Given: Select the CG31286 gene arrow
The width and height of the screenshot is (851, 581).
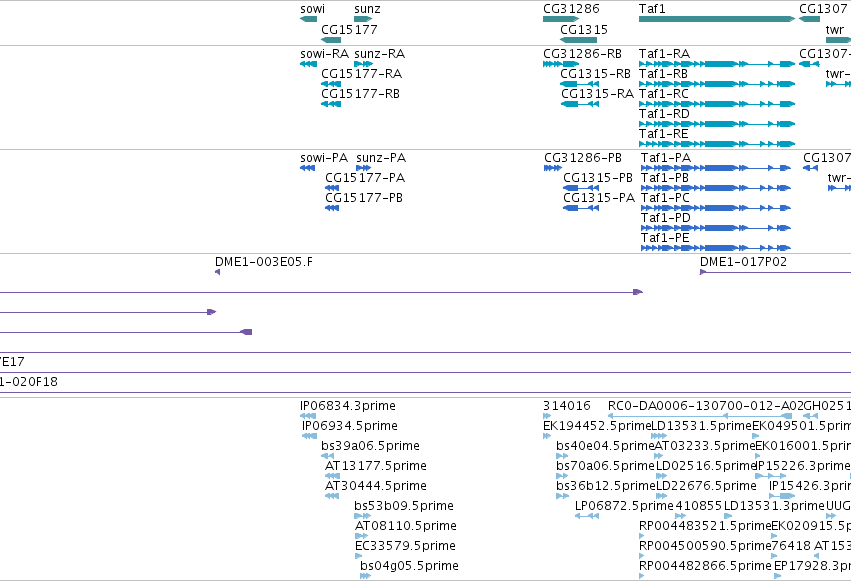Looking at the screenshot, I should [x=561, y=19].
